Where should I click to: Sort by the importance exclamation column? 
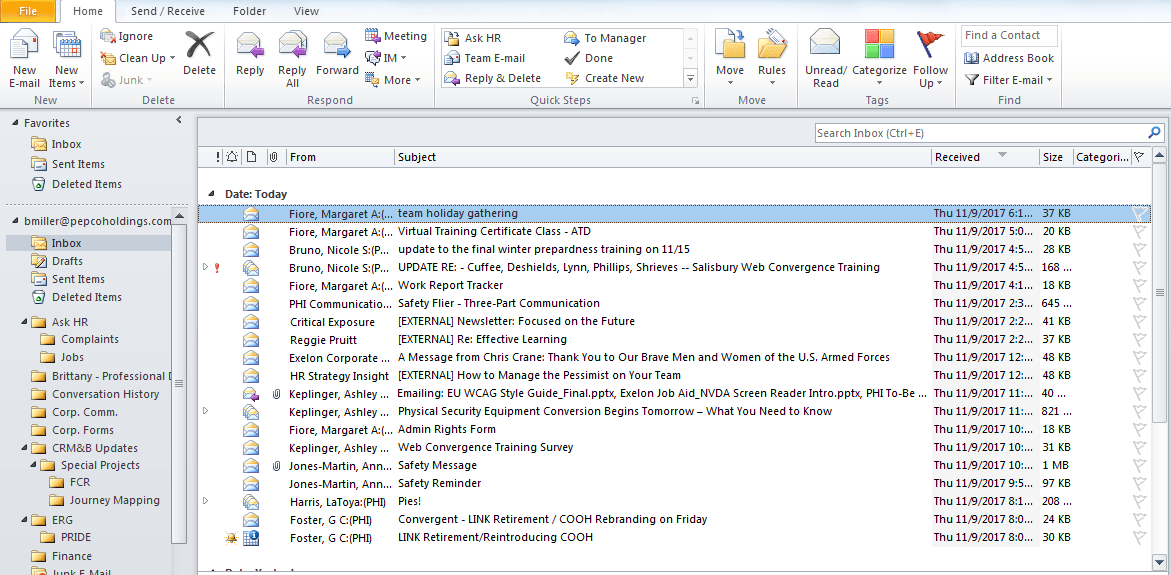click(217, 157)
